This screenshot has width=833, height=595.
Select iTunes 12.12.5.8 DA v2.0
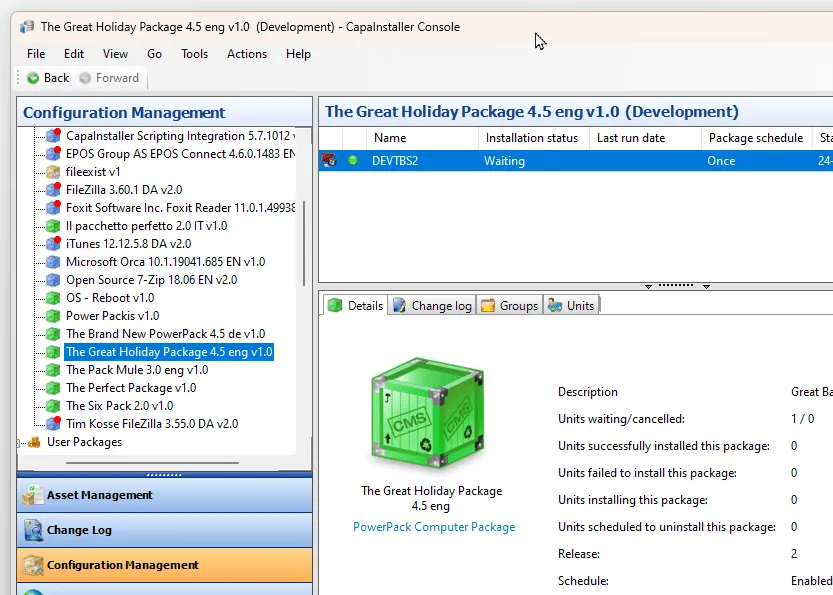click(x=129, y=244)
